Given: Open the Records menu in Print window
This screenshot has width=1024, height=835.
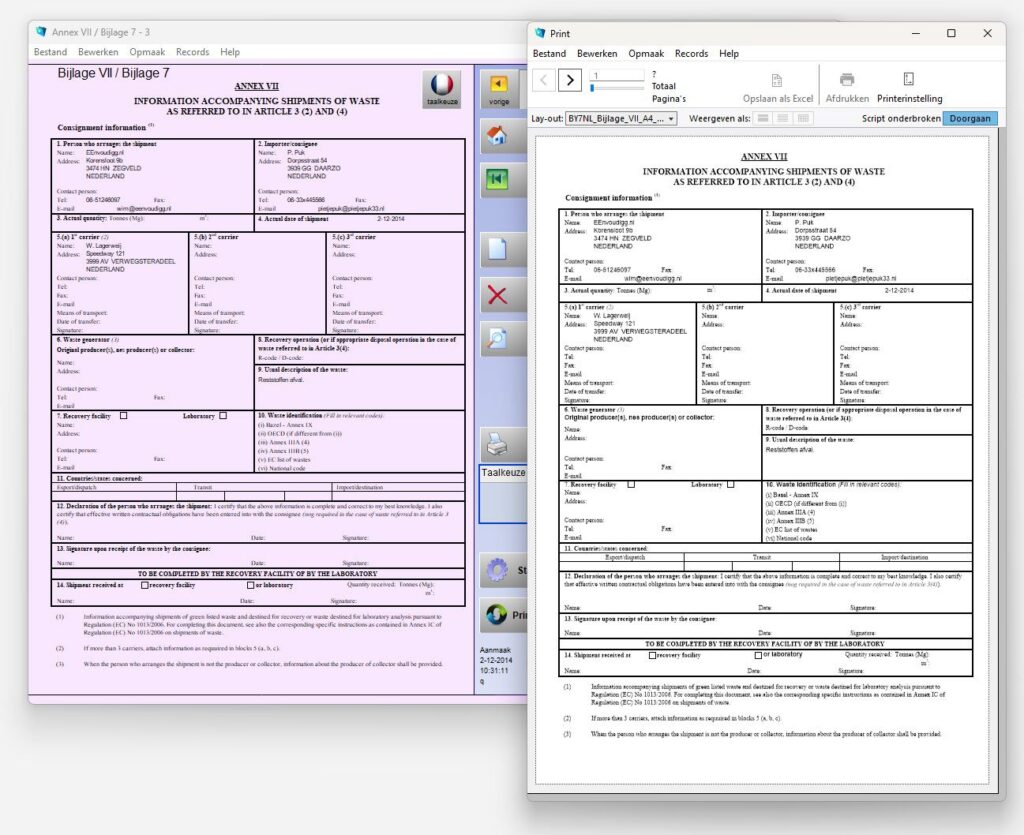Looking at the screenshot, I should [691, 54].
